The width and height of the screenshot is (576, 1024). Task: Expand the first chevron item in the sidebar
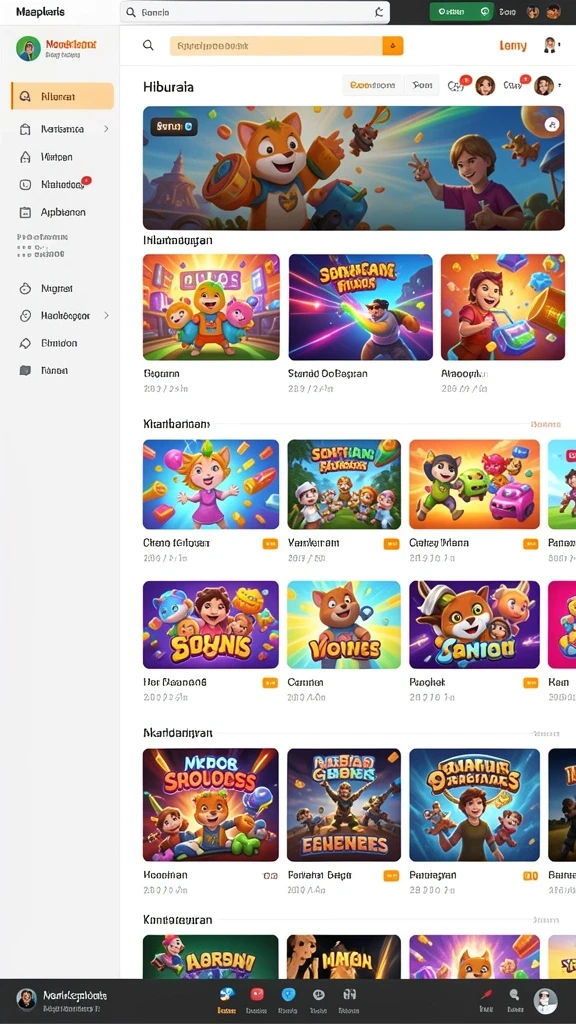pyautogui.click(x=106, y=129)
